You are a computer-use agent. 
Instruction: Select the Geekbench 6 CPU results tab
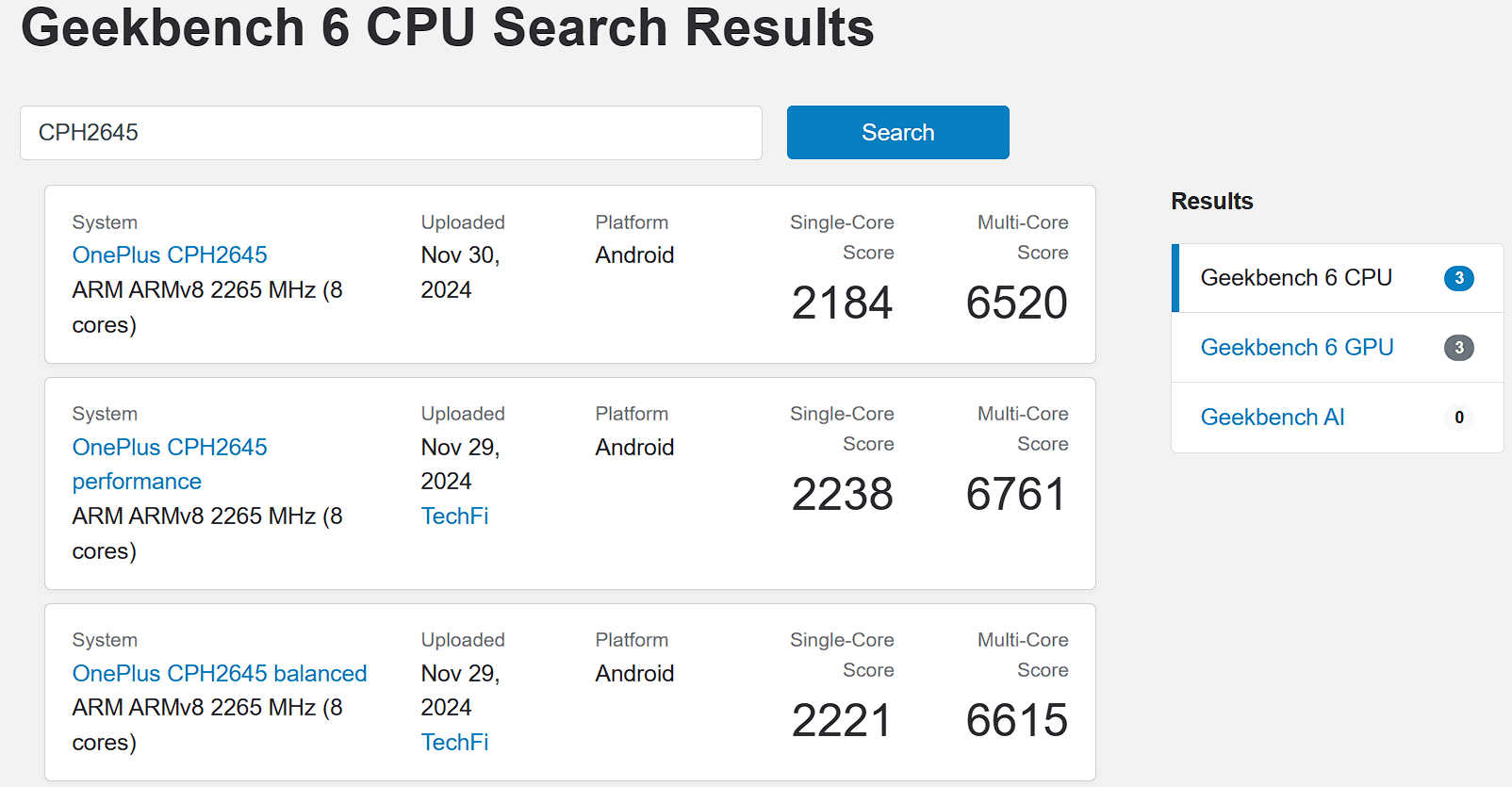1296,278
